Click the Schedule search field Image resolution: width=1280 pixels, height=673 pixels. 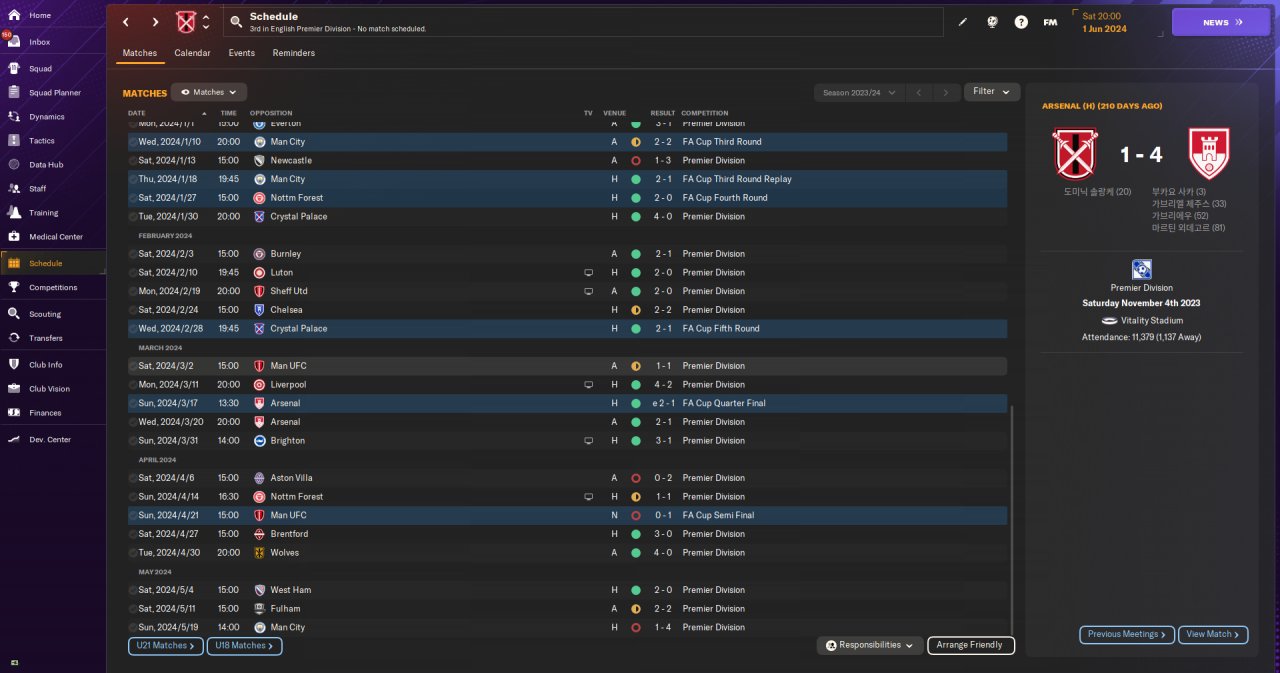(583, 22)
